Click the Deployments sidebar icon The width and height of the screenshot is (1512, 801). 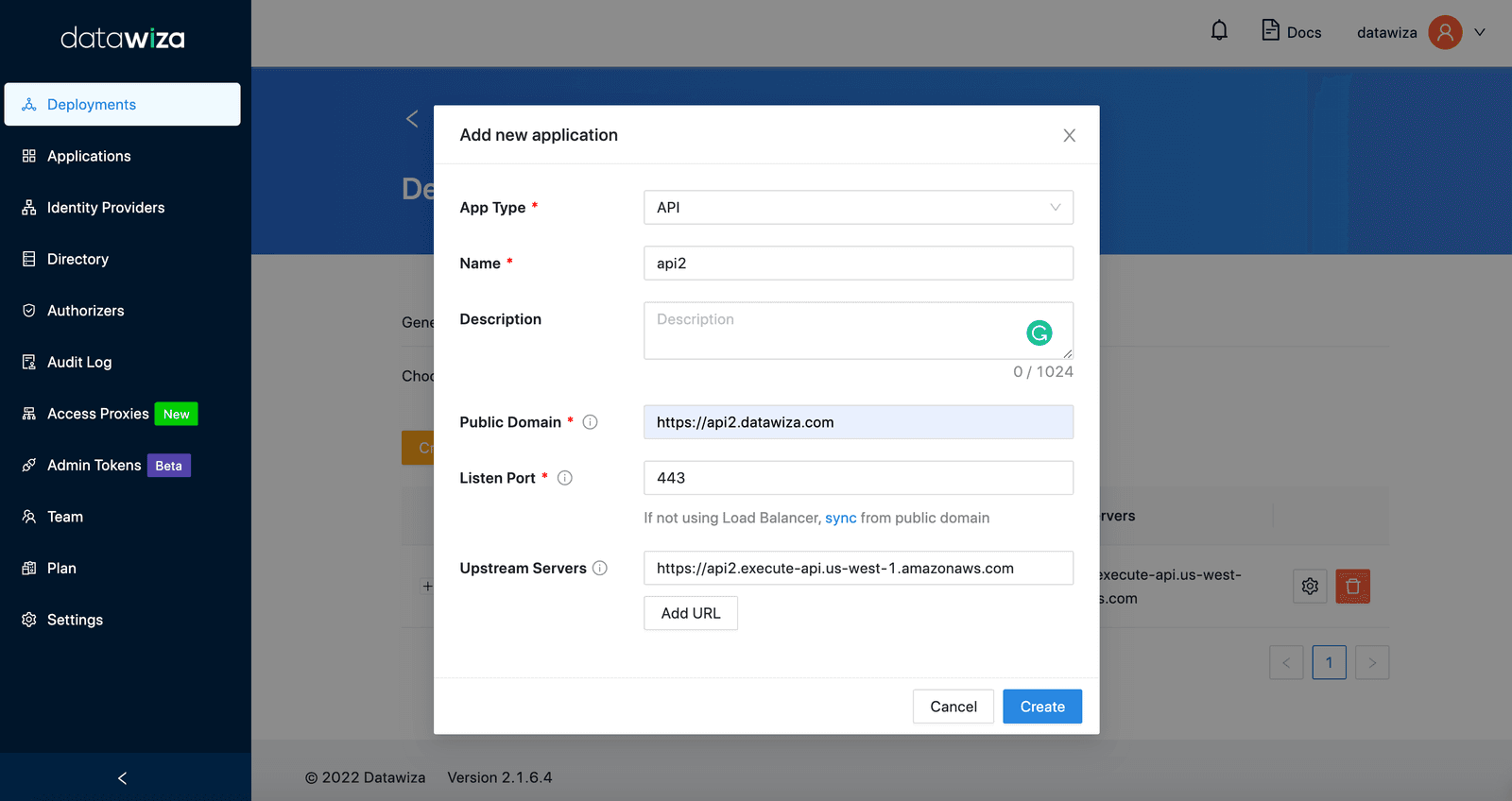click(x=29, y=104)
